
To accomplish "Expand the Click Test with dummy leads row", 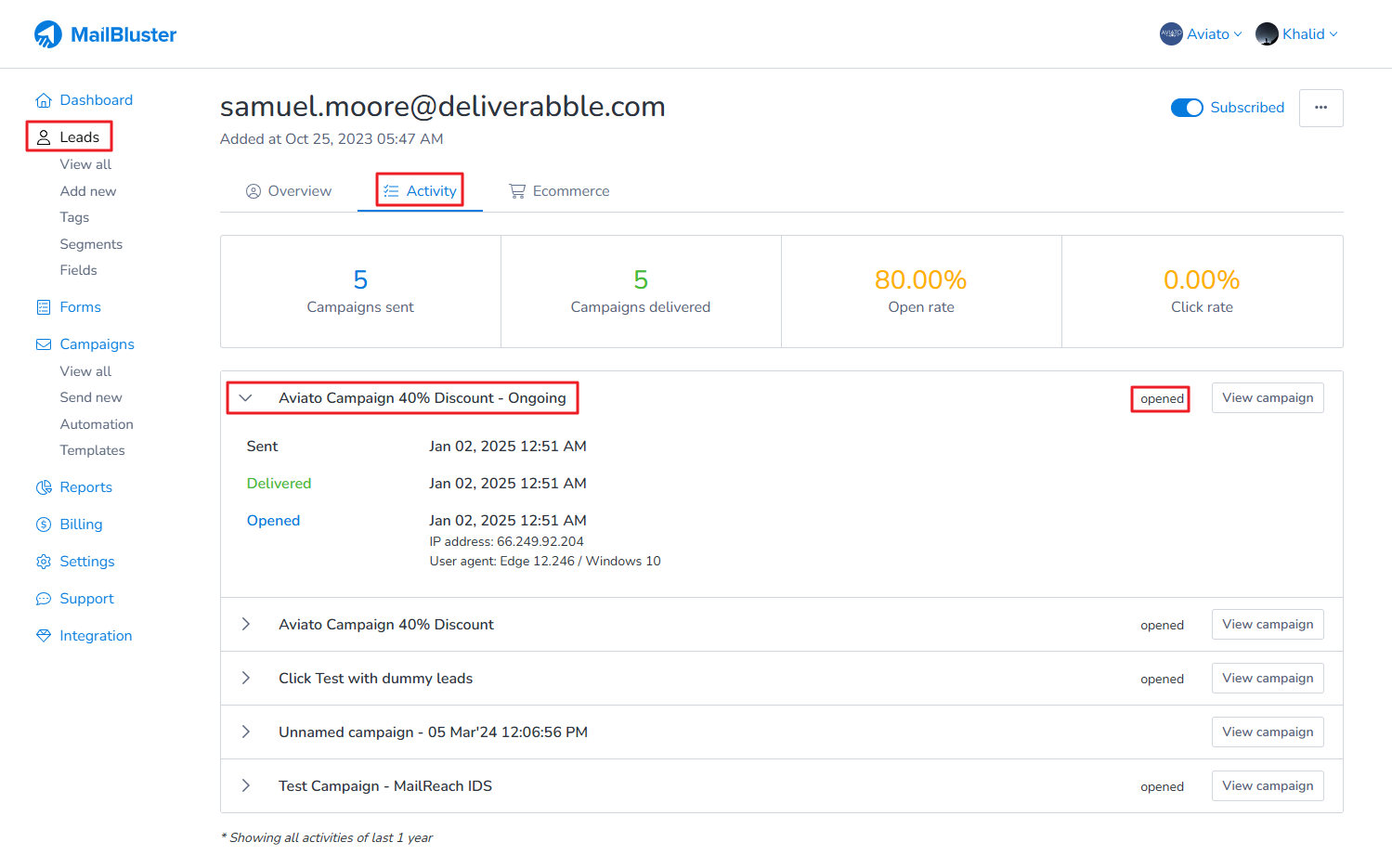I will point(246,679).
